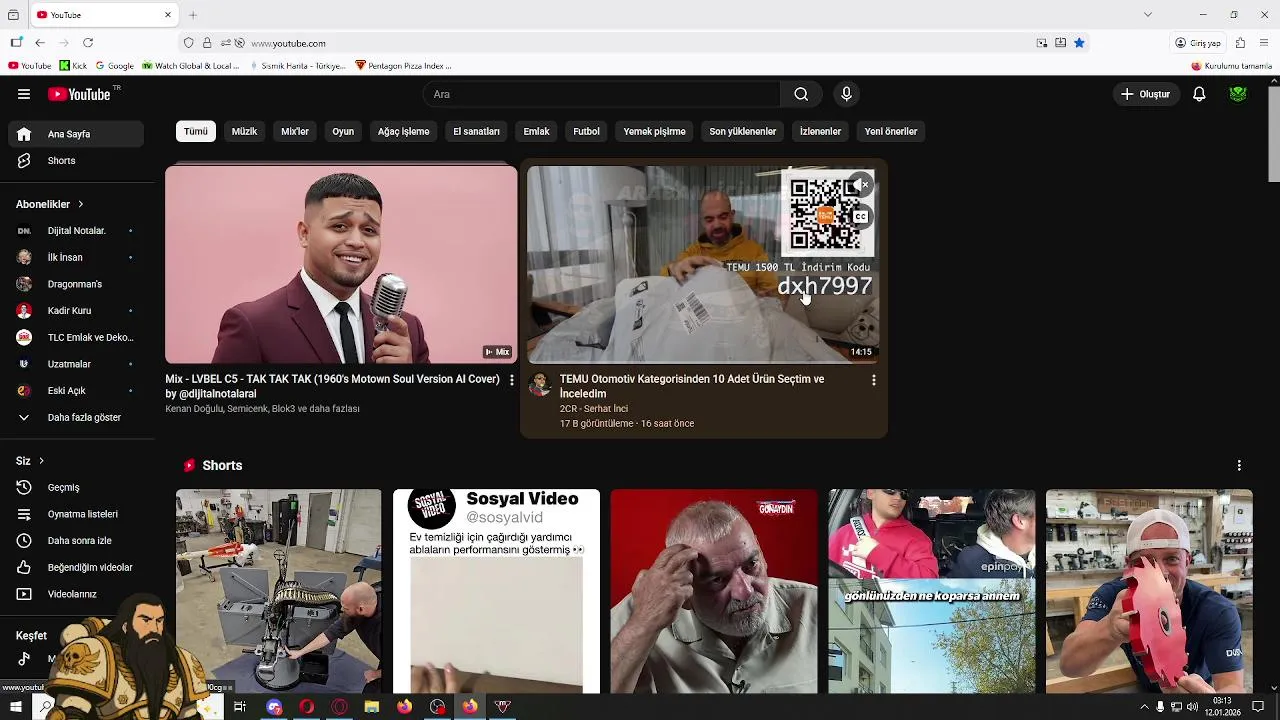The height and width of the screenshot is (720, 1280).
Task: Select the Futbol filter chip
Action: (x=586, y=131)
